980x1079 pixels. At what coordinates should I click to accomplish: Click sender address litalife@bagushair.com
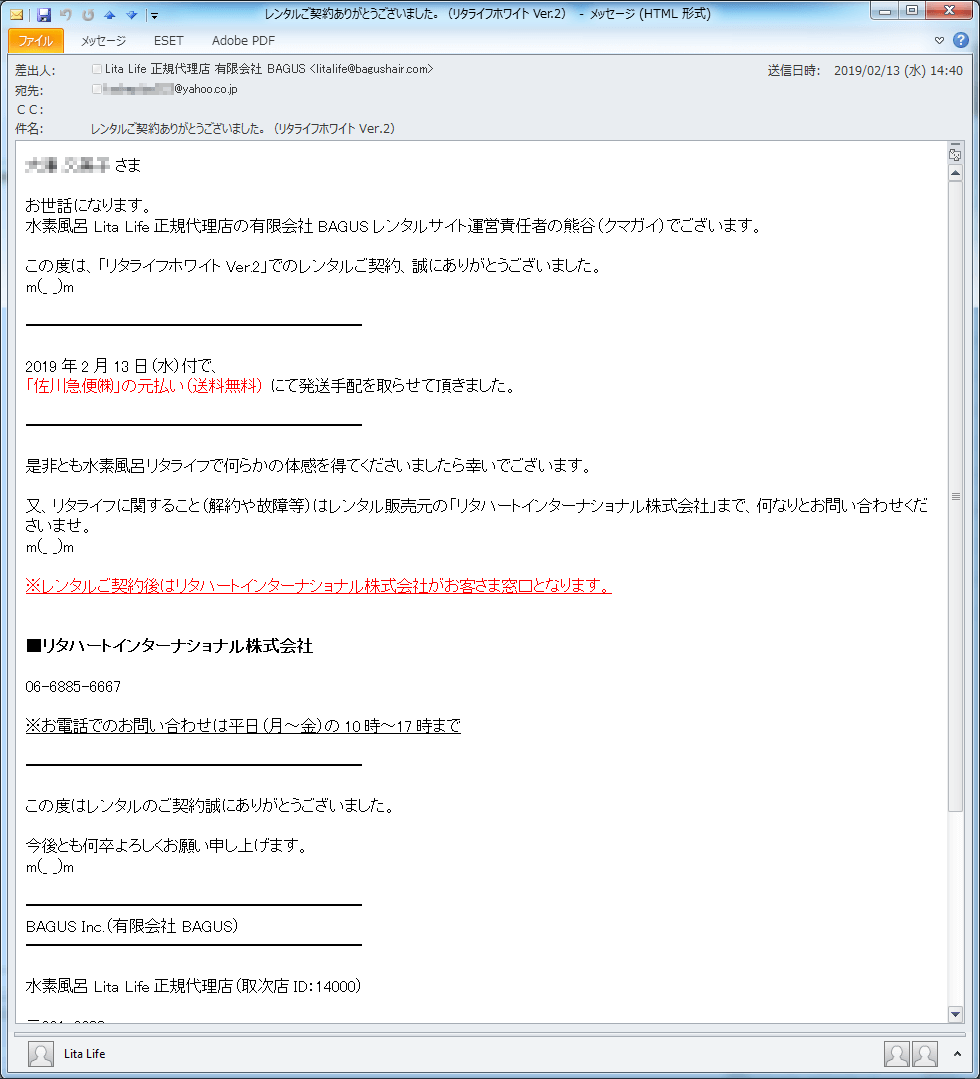coord(372,69)
